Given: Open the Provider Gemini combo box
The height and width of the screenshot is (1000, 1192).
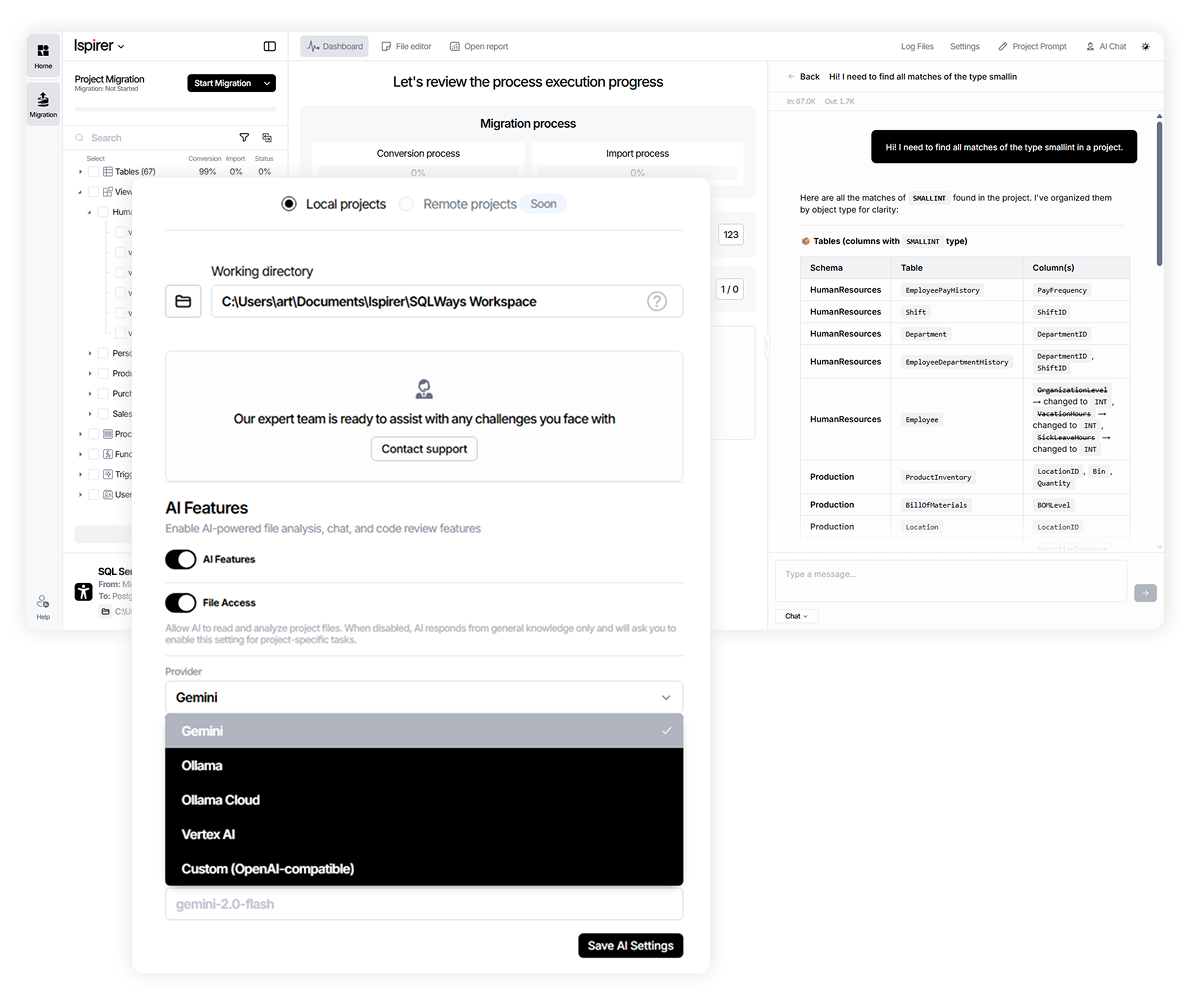Looking at the screenshot, I should click(424, 697).
